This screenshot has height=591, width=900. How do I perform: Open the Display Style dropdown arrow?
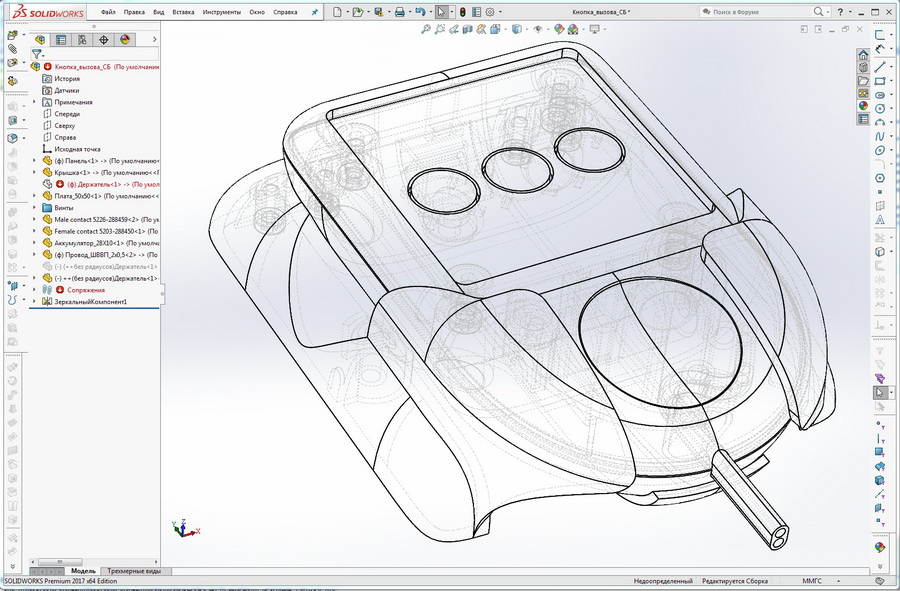coord(527,30)
